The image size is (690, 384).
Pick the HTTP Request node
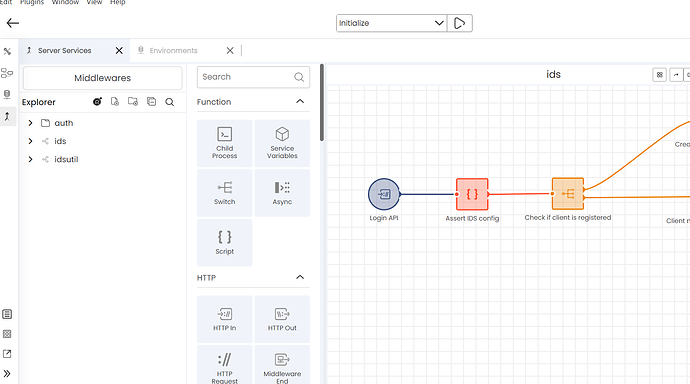point(224,366)
